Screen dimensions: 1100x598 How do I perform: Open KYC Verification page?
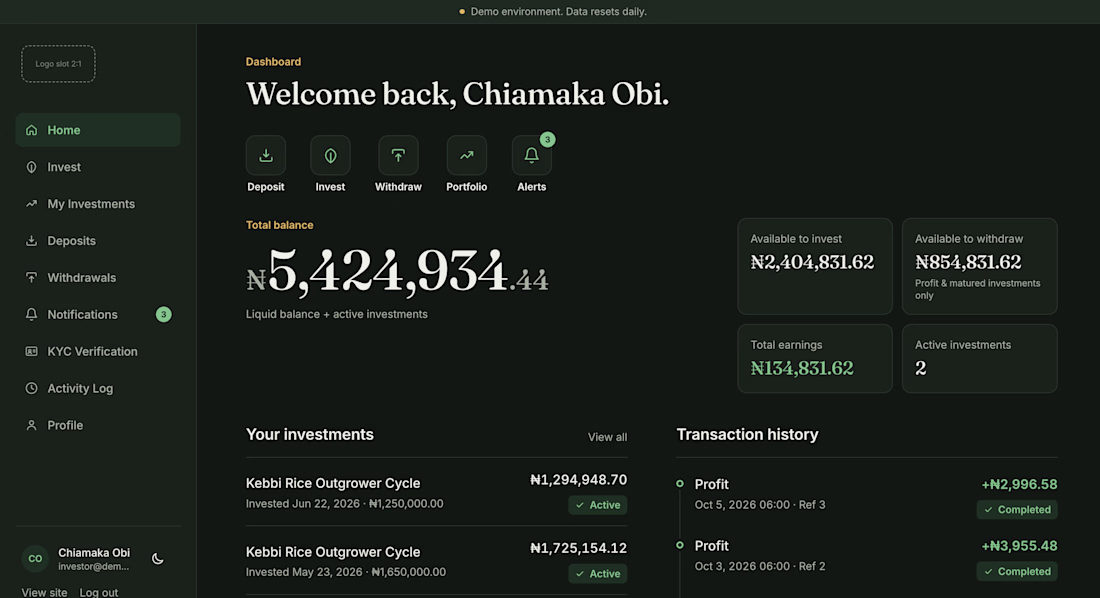[x=98, y=351]
